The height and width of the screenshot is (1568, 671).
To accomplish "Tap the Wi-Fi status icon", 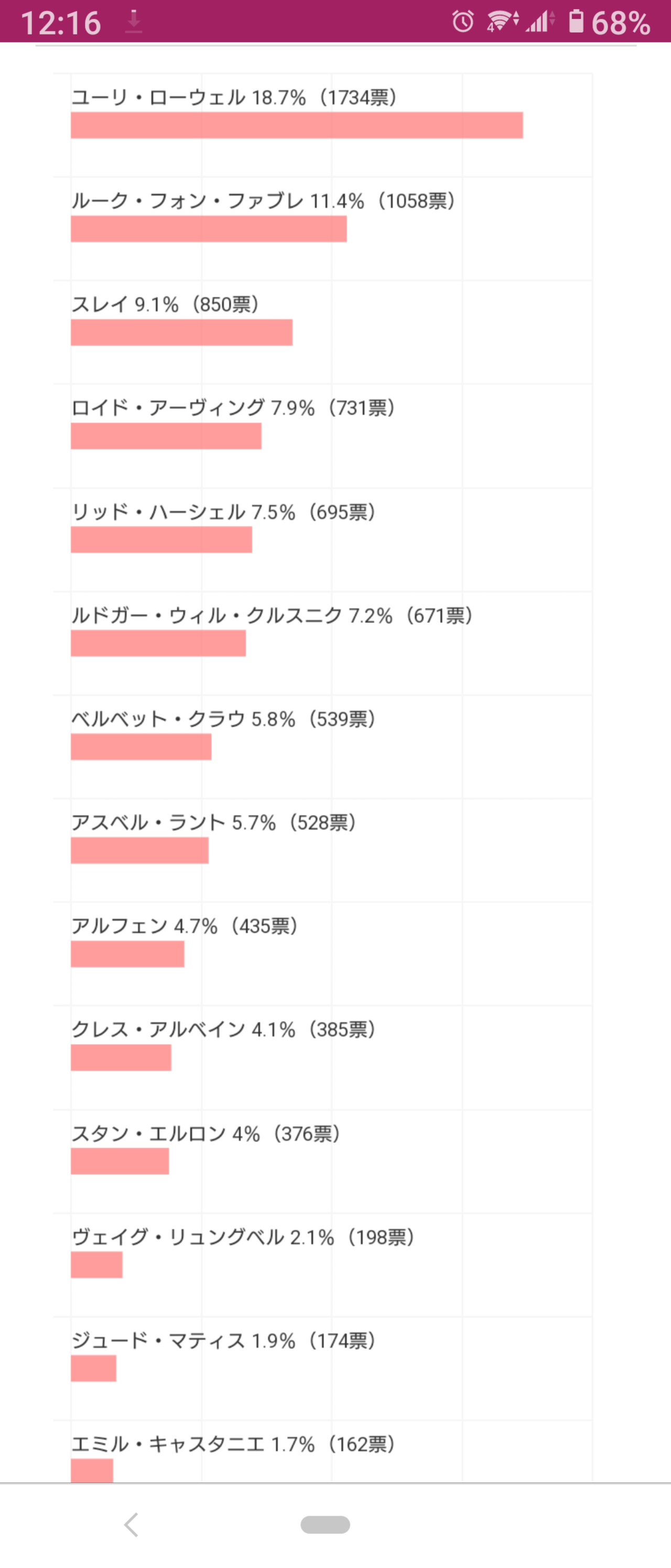I will tap(503, 22).
